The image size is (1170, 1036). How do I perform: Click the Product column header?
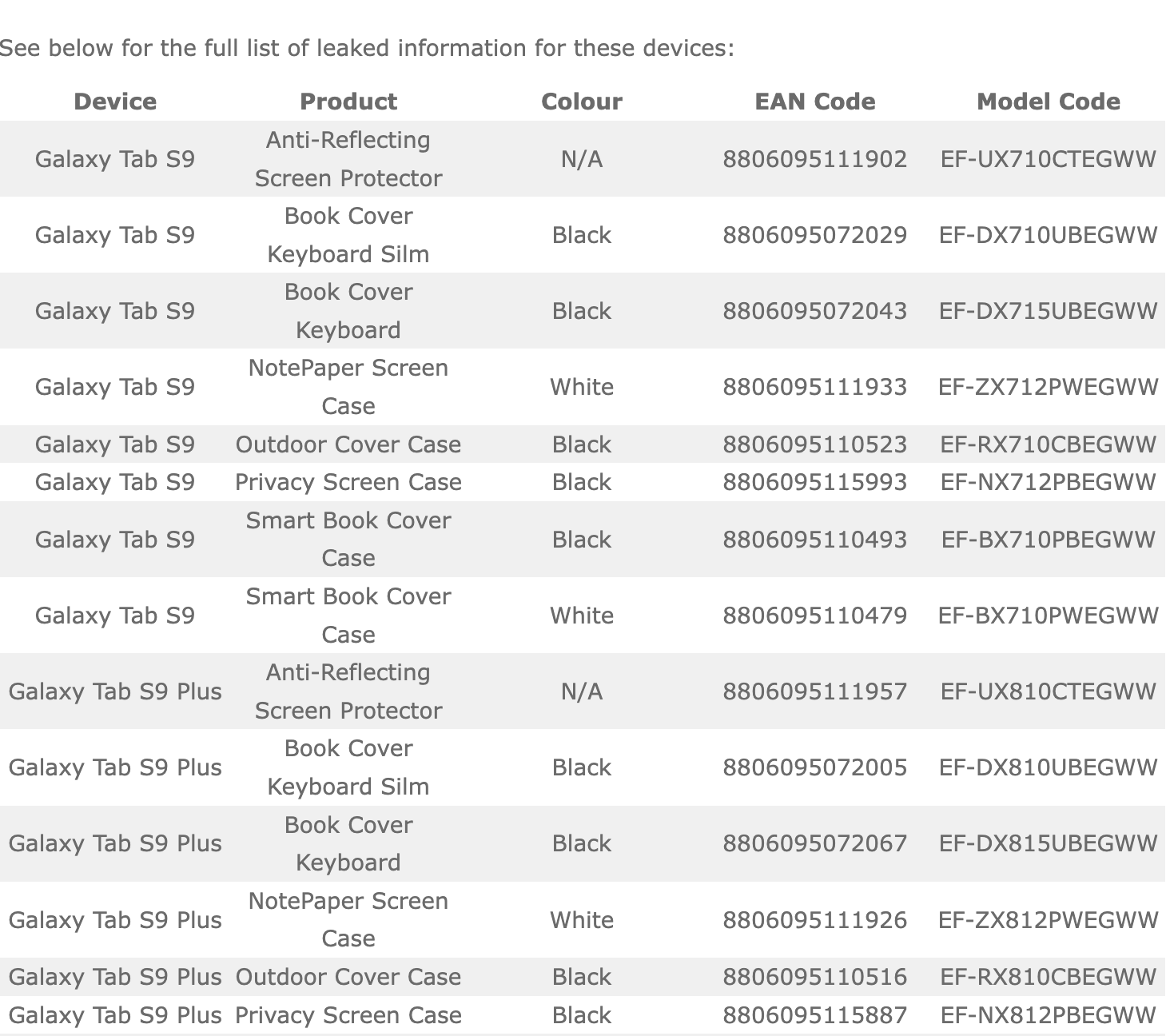coord(348,102)
